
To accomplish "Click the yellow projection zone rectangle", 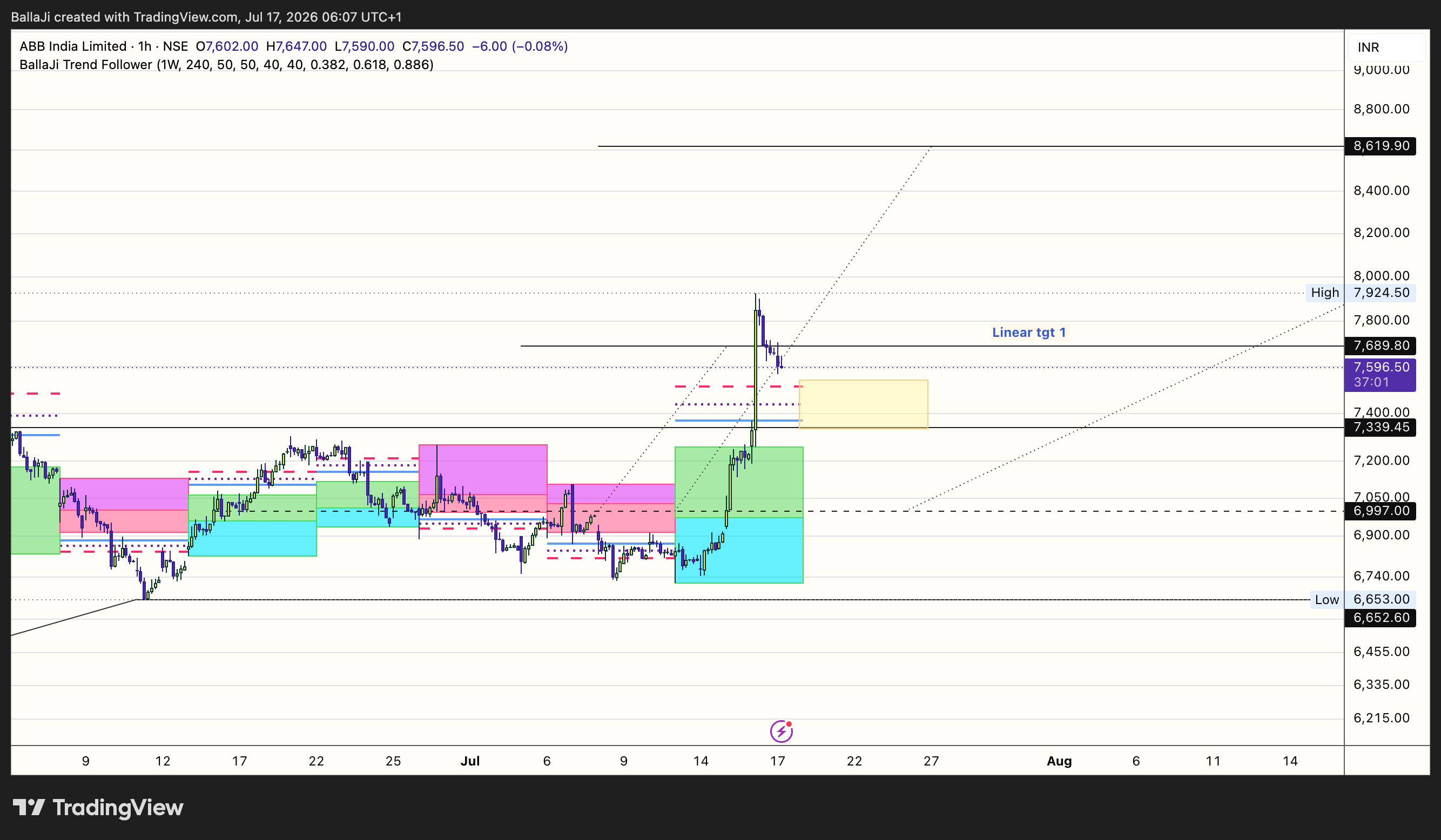I will coord(864,404).
